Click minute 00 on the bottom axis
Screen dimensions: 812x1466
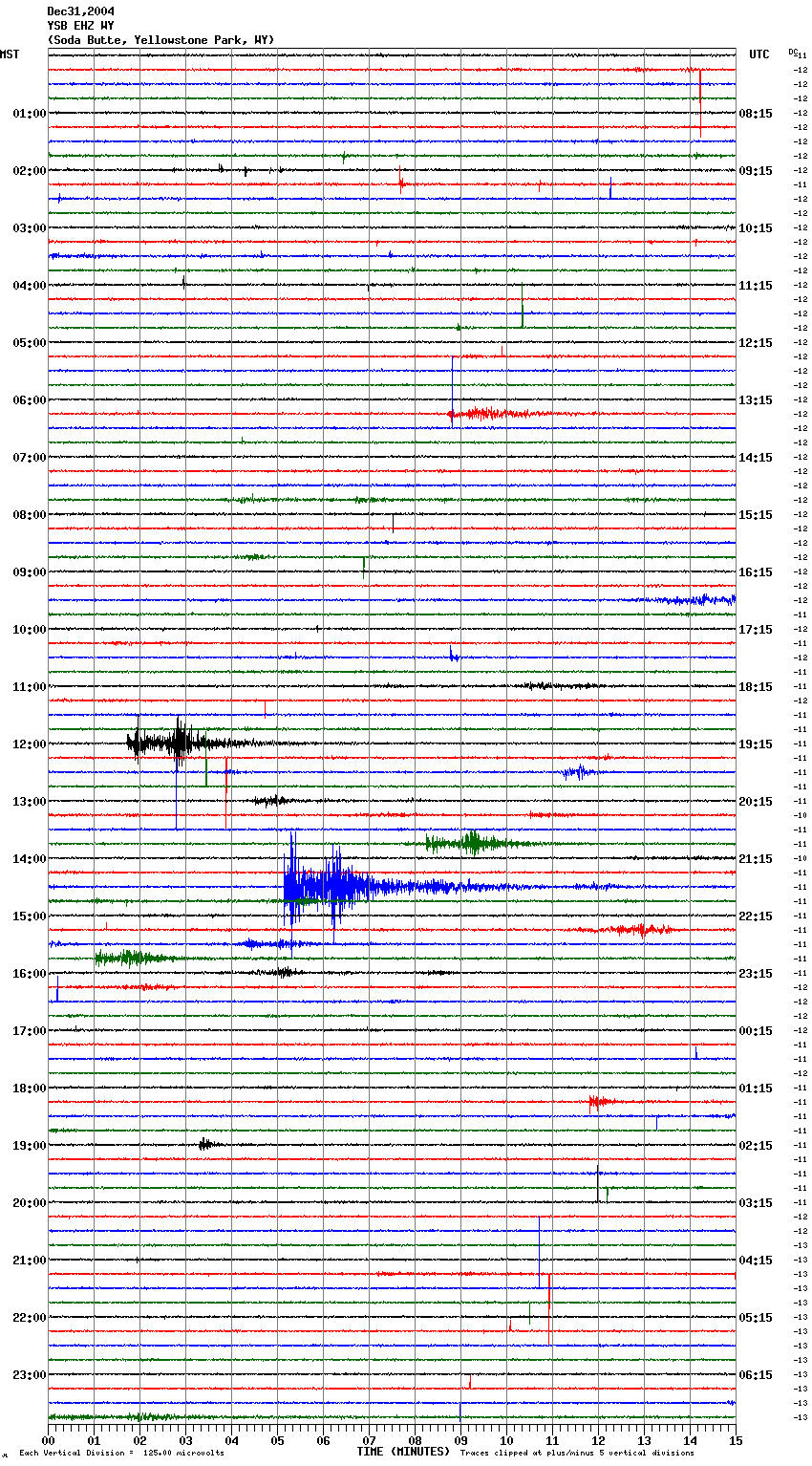49,1440
